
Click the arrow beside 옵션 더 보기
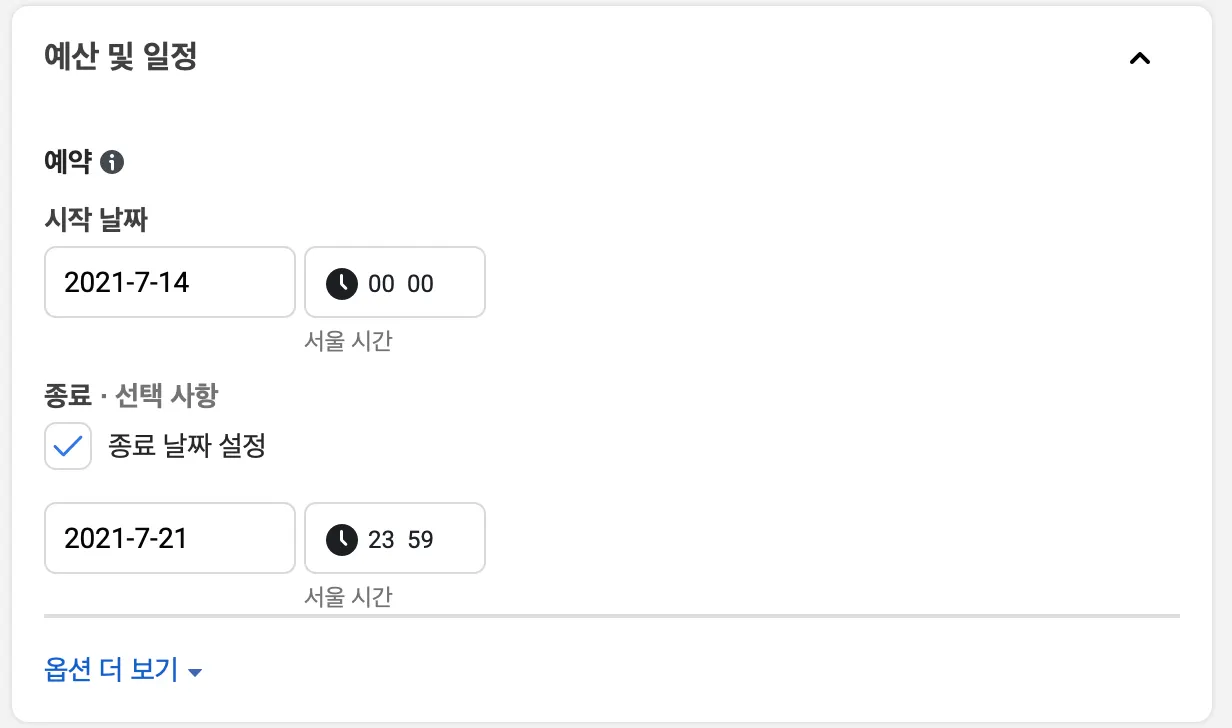195,672
